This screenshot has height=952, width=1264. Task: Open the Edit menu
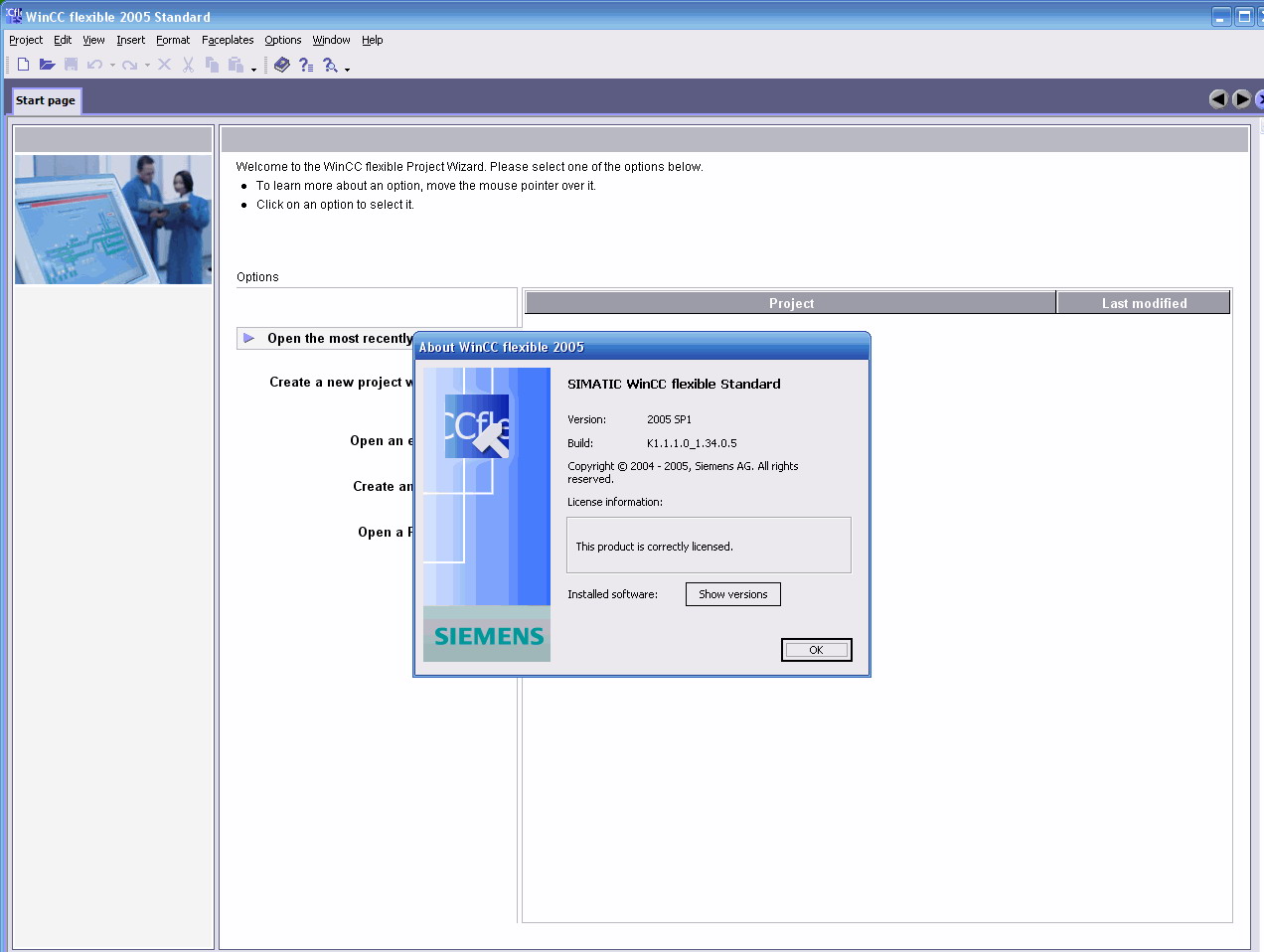(x=63, y=40)
